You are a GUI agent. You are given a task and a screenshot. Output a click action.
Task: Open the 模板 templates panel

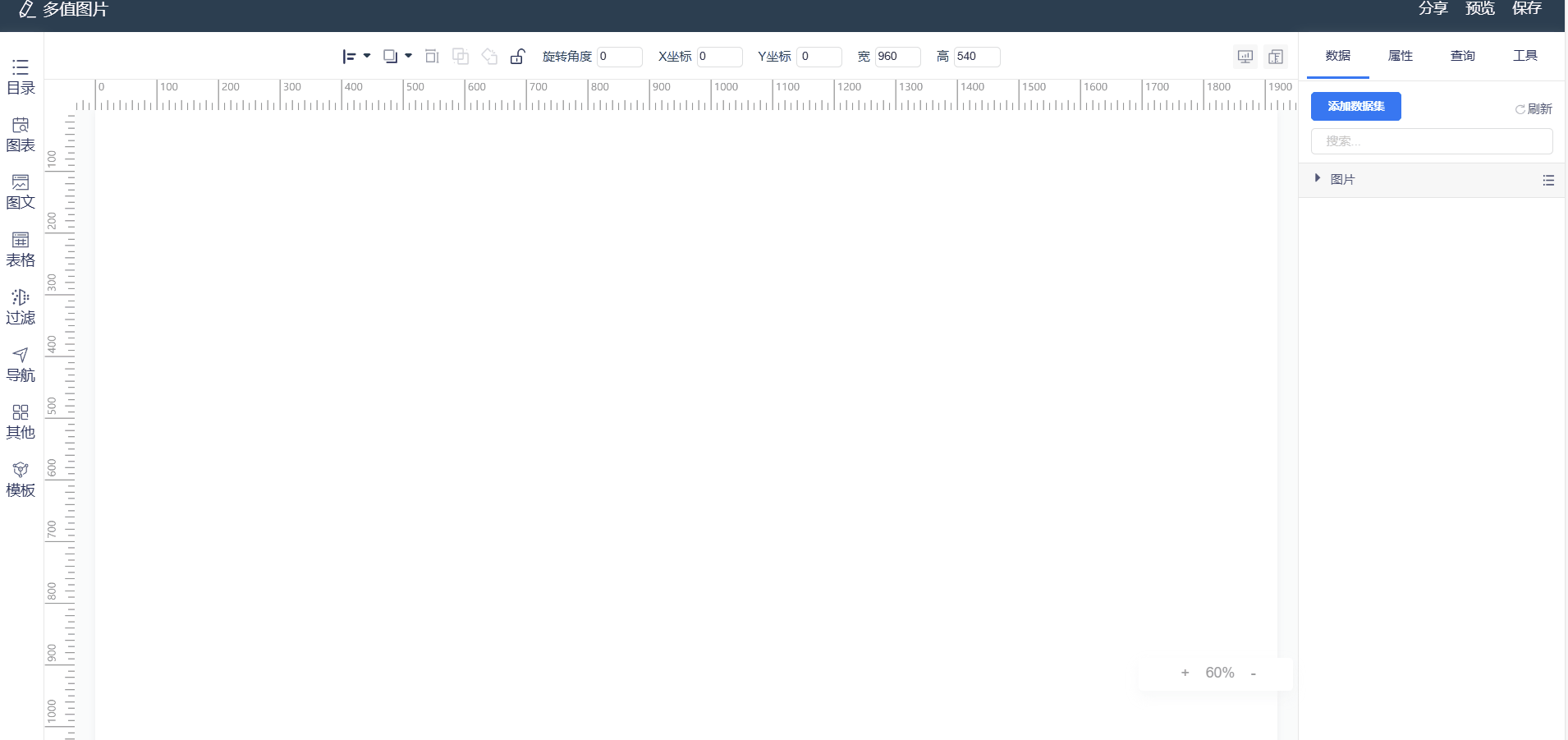click(21, 480)
